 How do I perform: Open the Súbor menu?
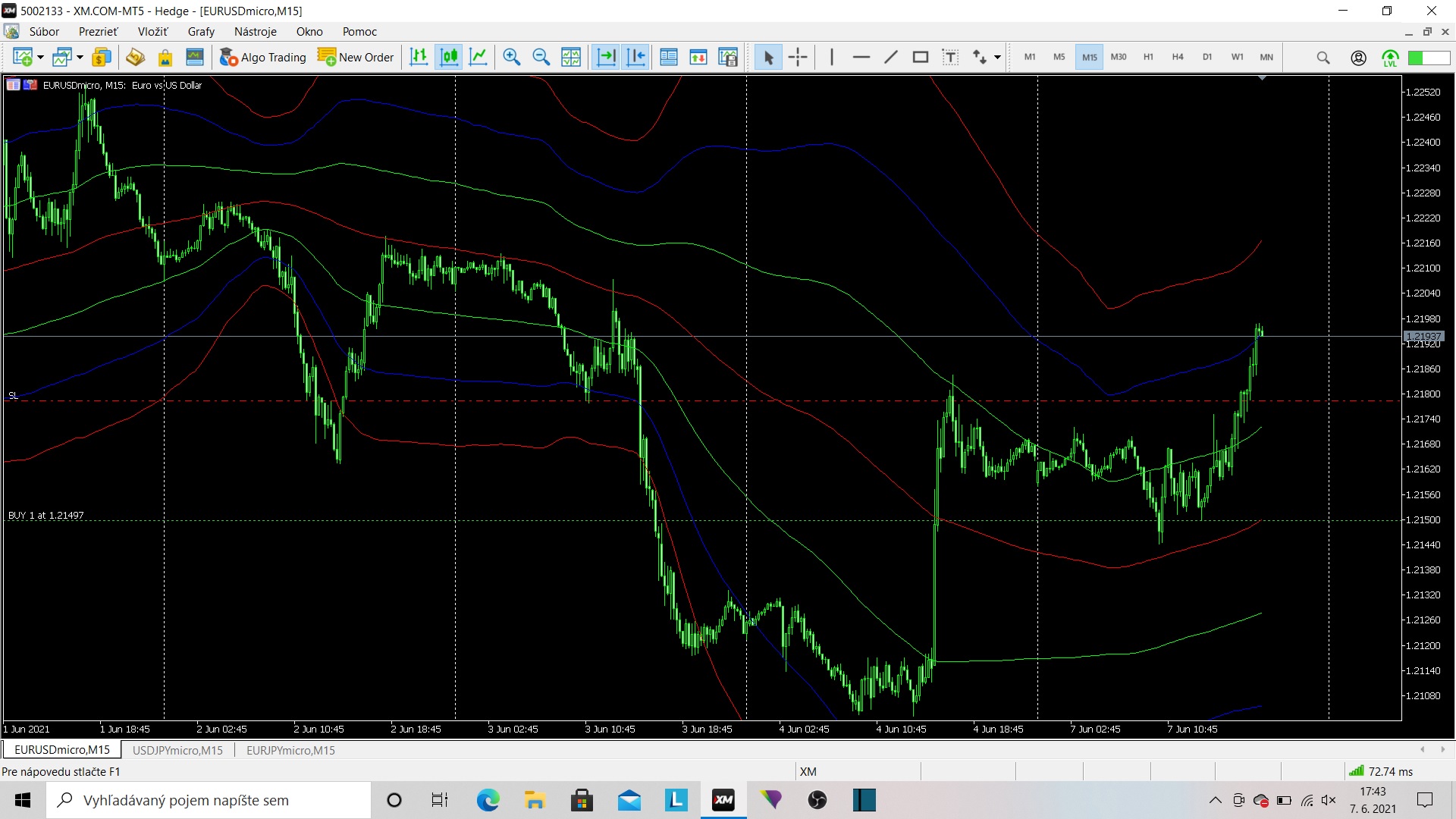tap(44, 31)
